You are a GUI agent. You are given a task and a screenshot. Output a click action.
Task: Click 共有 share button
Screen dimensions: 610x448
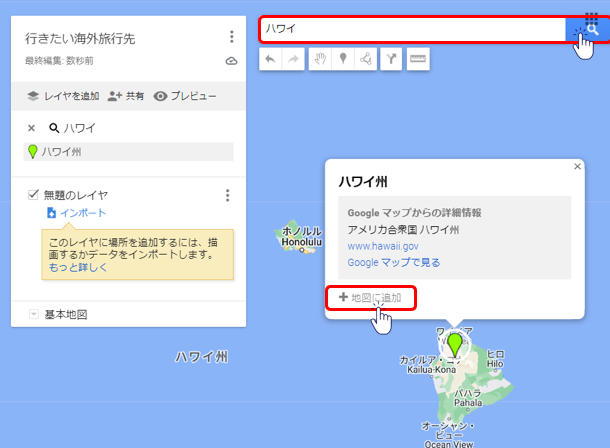tap(126, 96)
